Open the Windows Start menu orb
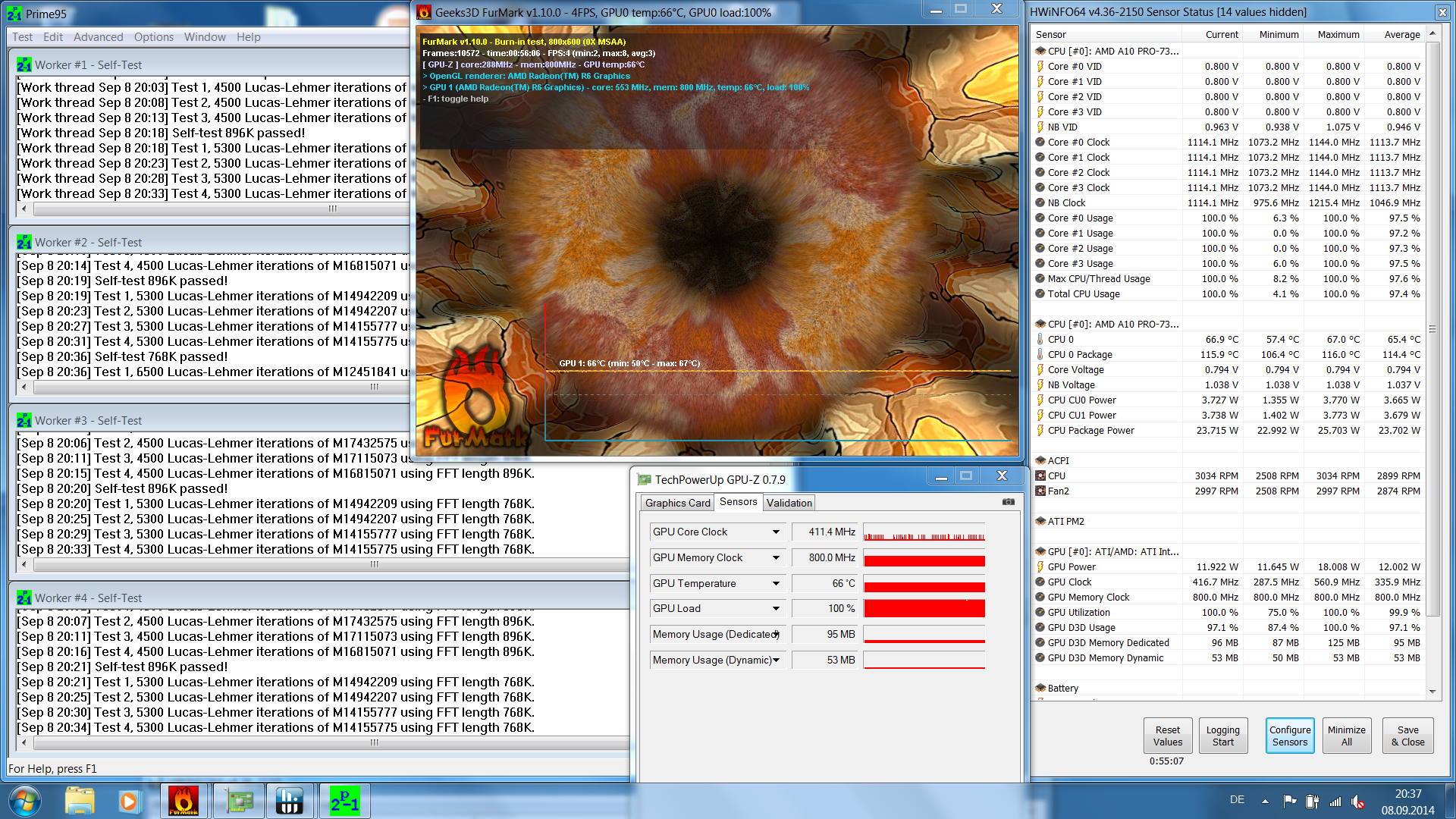This screenshot has height=819, width=1456. tap(24, 801)
